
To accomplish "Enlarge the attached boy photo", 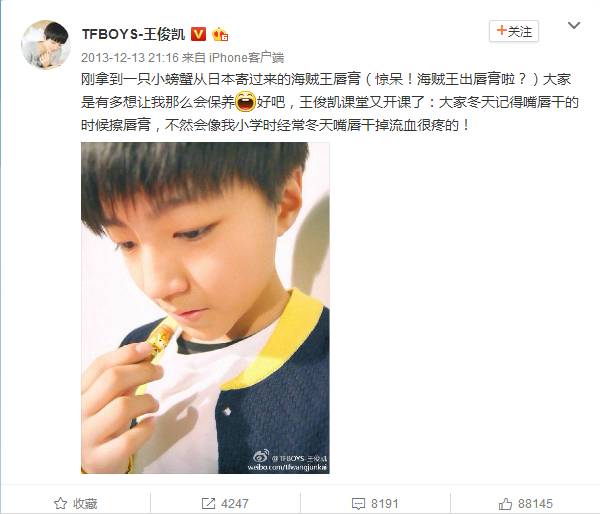I will tap(205, 308).
